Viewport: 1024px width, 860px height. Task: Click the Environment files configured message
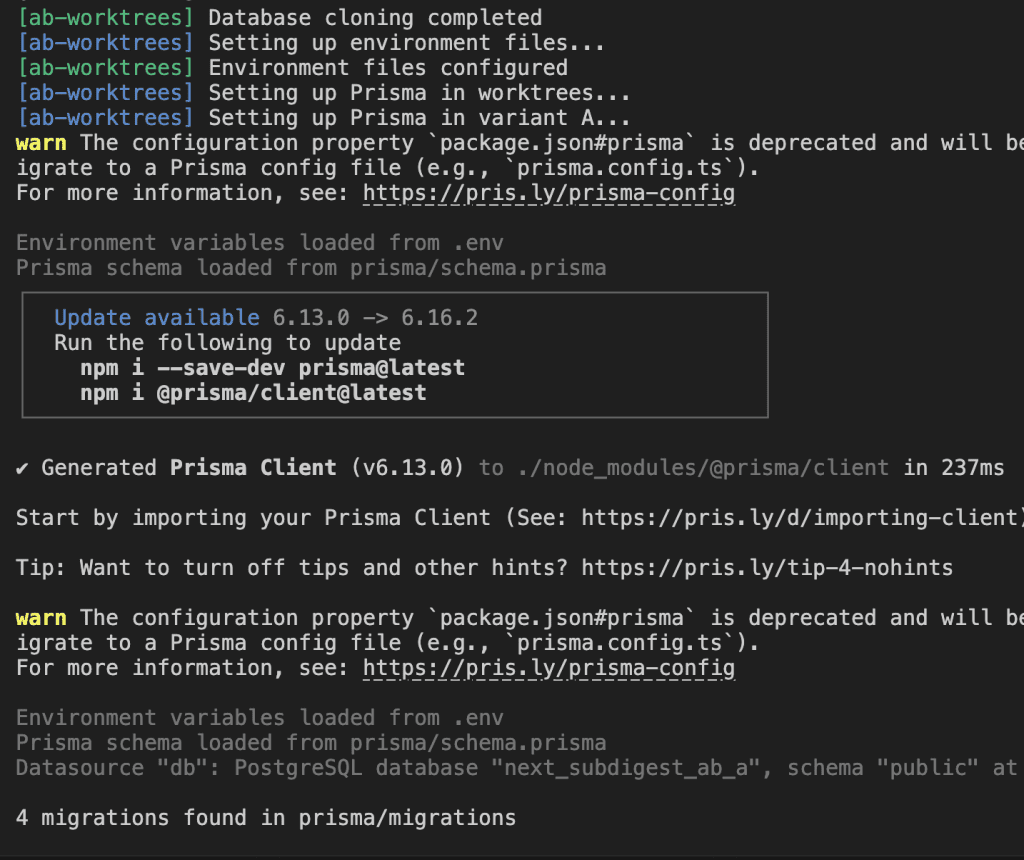click(x=388, y=68)
